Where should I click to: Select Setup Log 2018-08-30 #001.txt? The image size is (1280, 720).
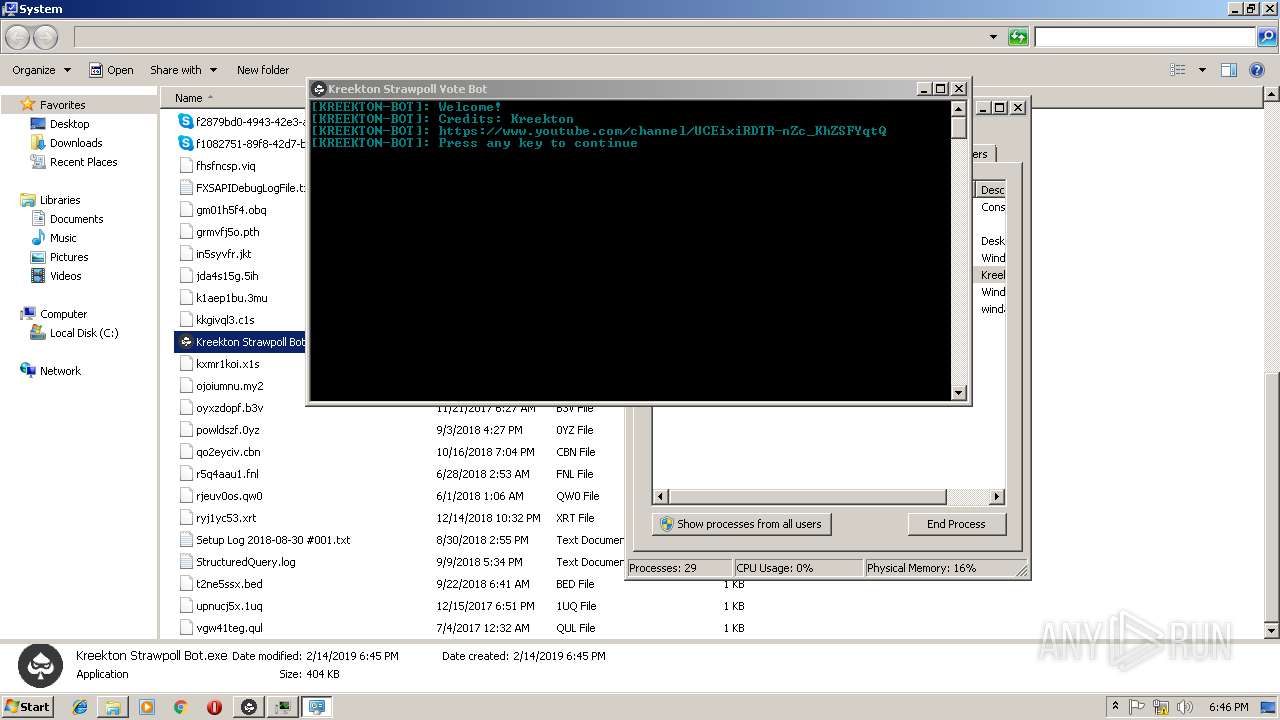point(264,540)
